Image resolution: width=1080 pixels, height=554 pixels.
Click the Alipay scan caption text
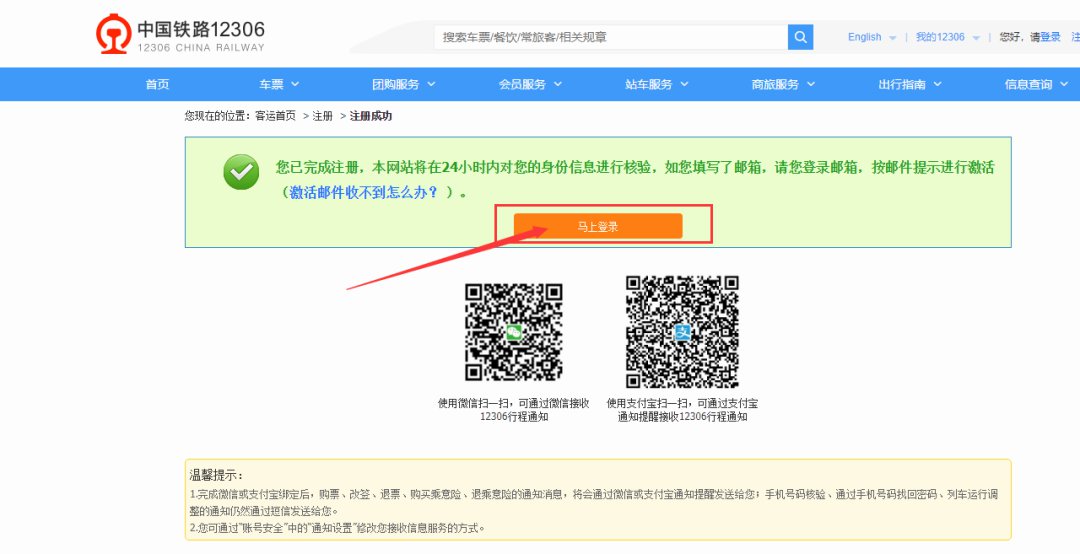point(682,410)
